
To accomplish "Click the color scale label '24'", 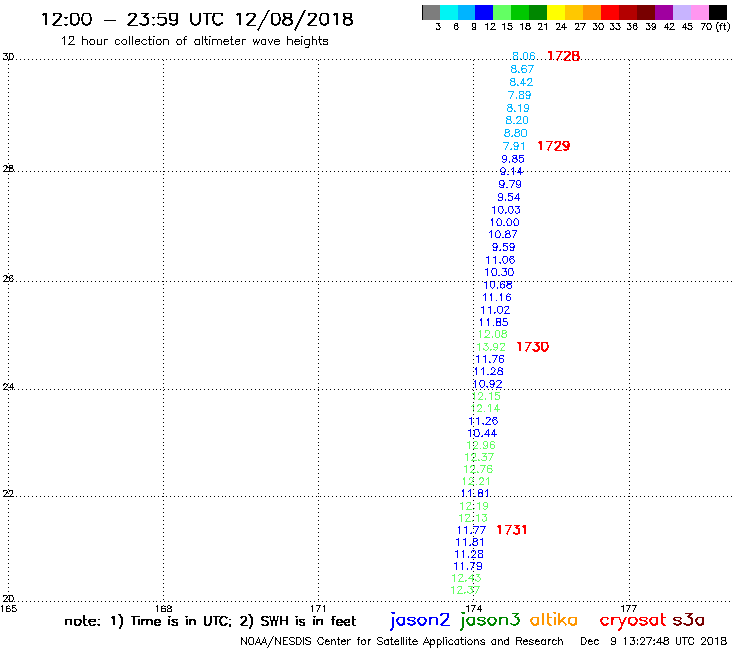I will pyautogui.click(x=561, y=27).
